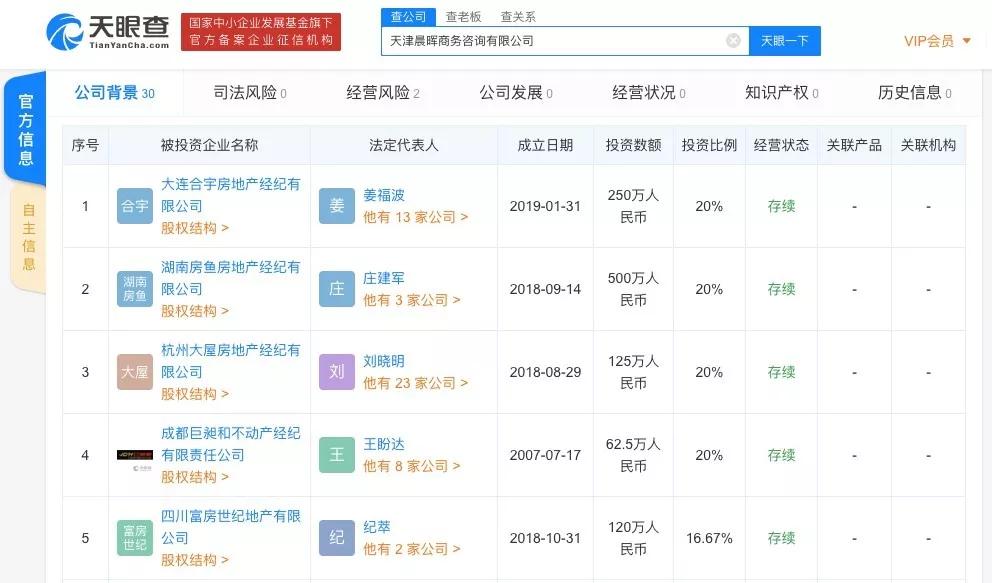Screen dimensions: 992x583
Task: Select the 自主信息 side tab
Action: (28, 237)
